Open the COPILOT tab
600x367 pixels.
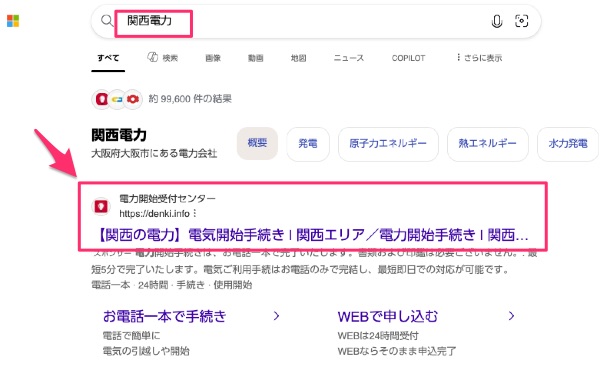tap(408, 58)
